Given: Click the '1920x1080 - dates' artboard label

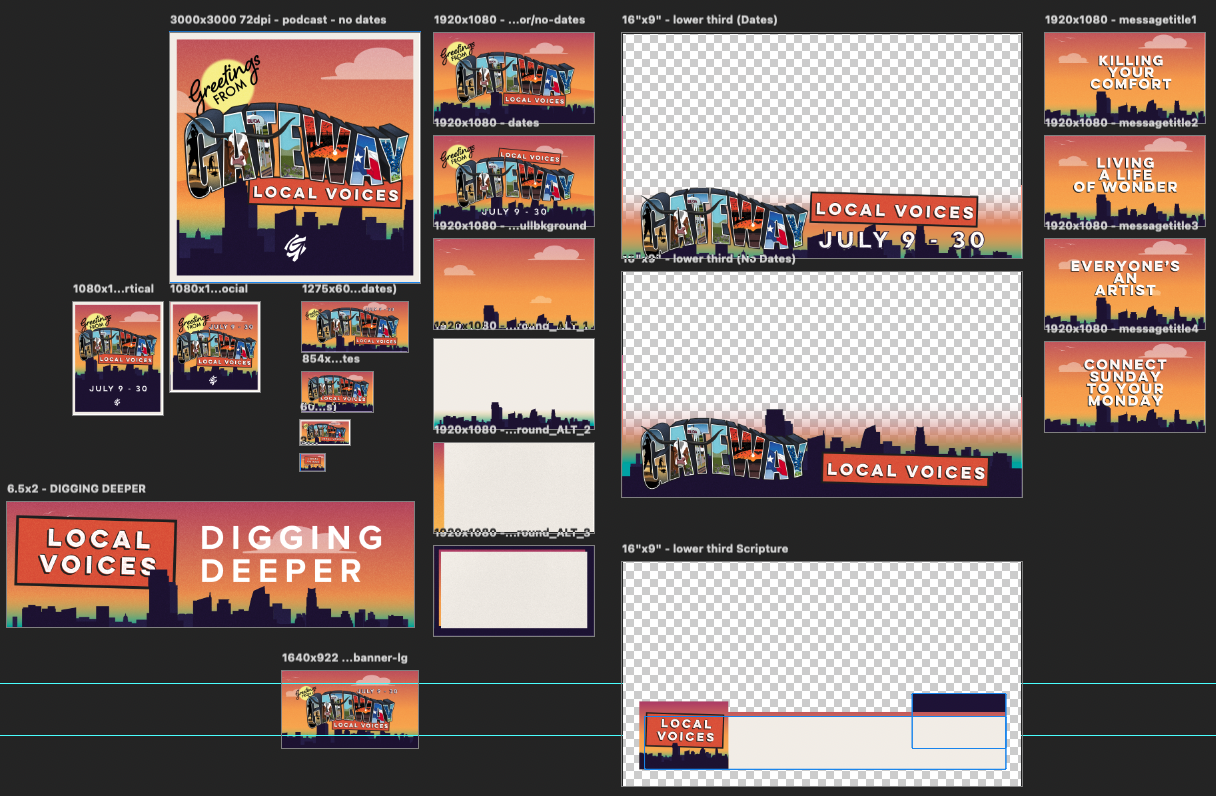Looking at the screenshot, I should (486, 123).
